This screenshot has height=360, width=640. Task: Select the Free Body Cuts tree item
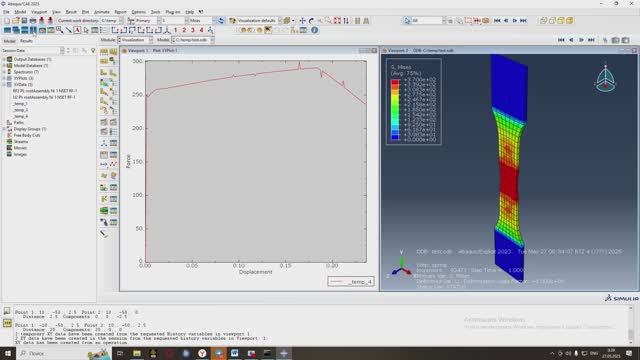tap(27, 136)
